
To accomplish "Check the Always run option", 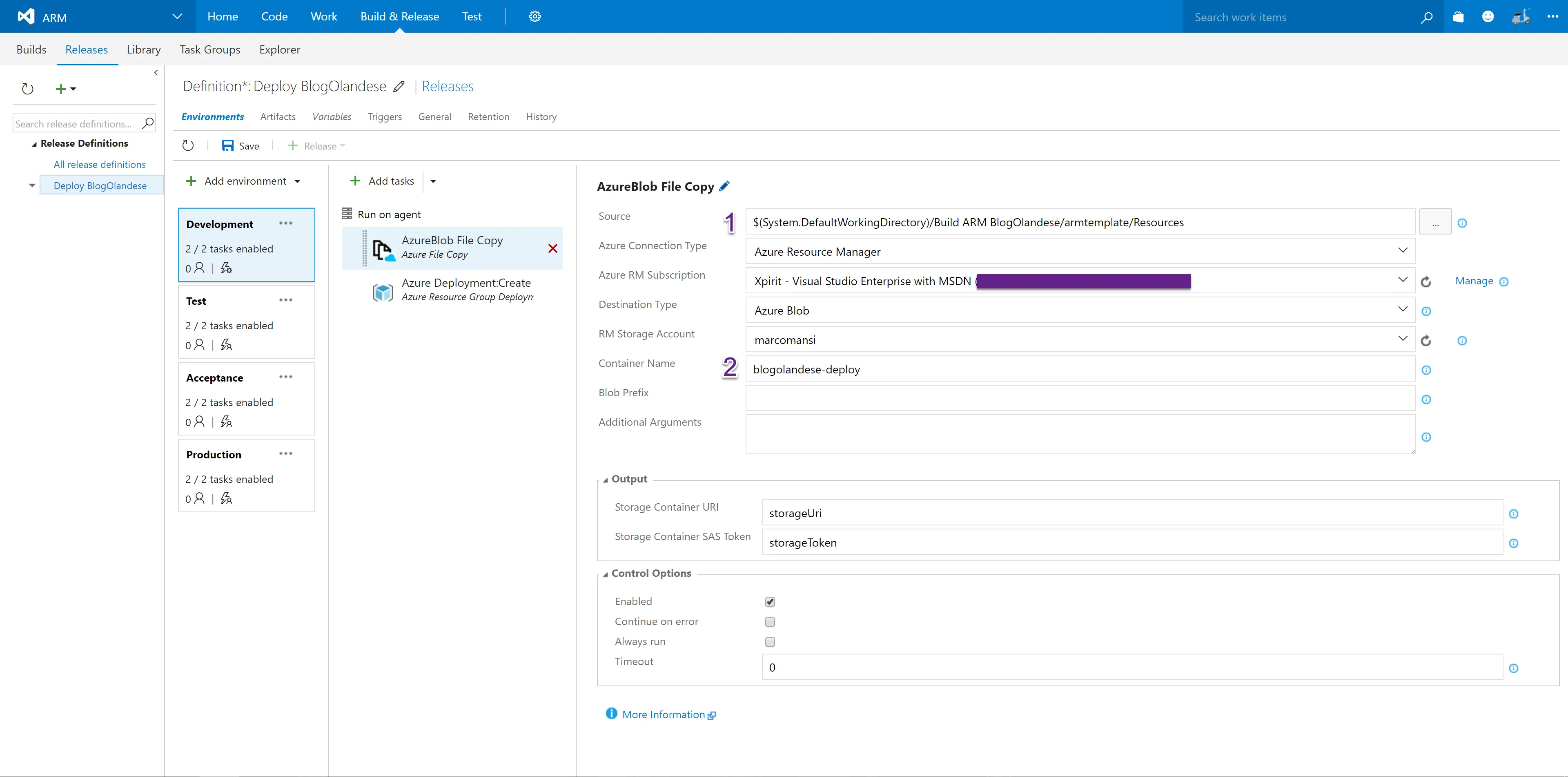I will [x=770, y=642].
